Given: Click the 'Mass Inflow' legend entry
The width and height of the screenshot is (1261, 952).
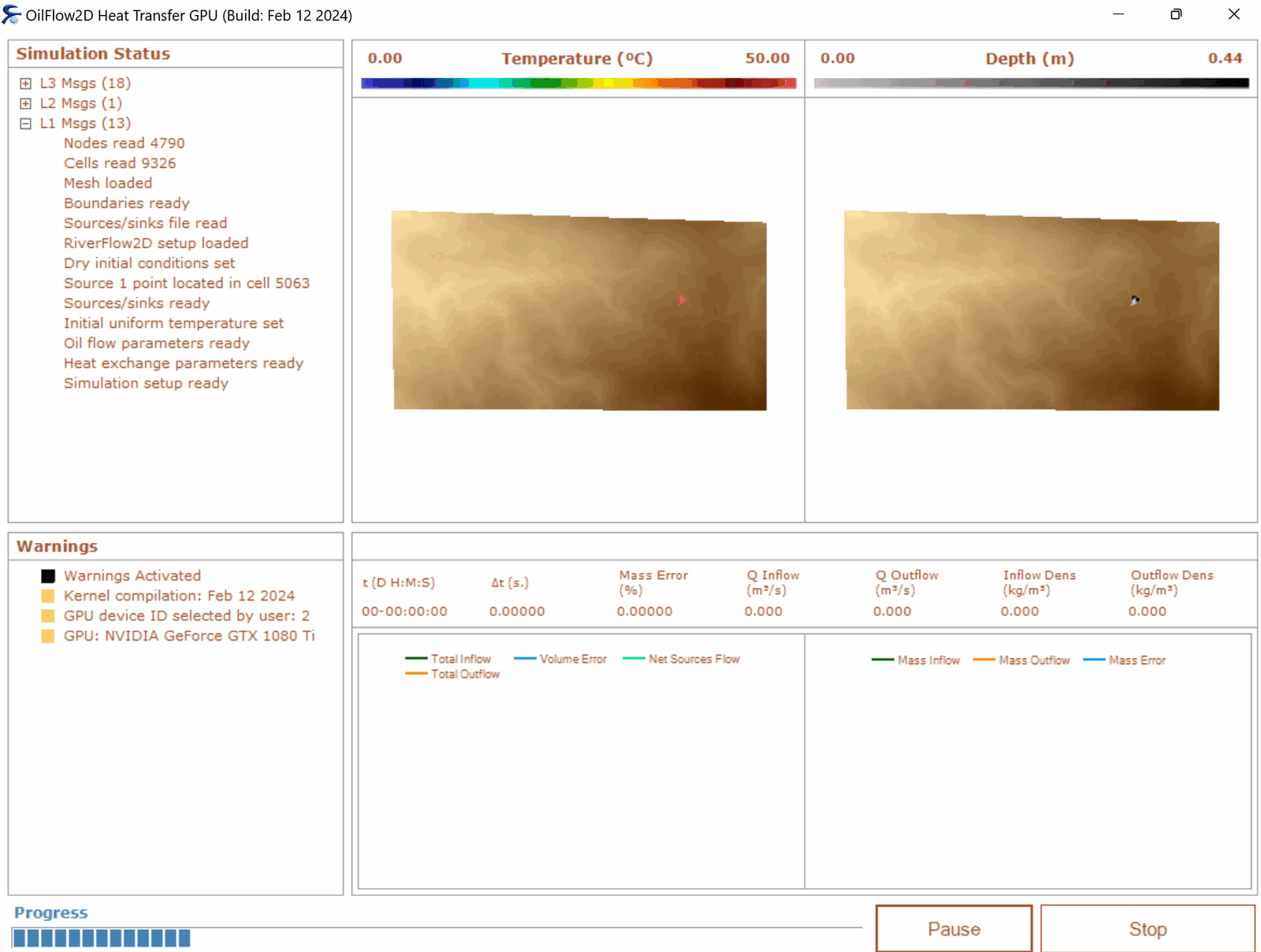Looking at the screenshot, I should (916, 660).
